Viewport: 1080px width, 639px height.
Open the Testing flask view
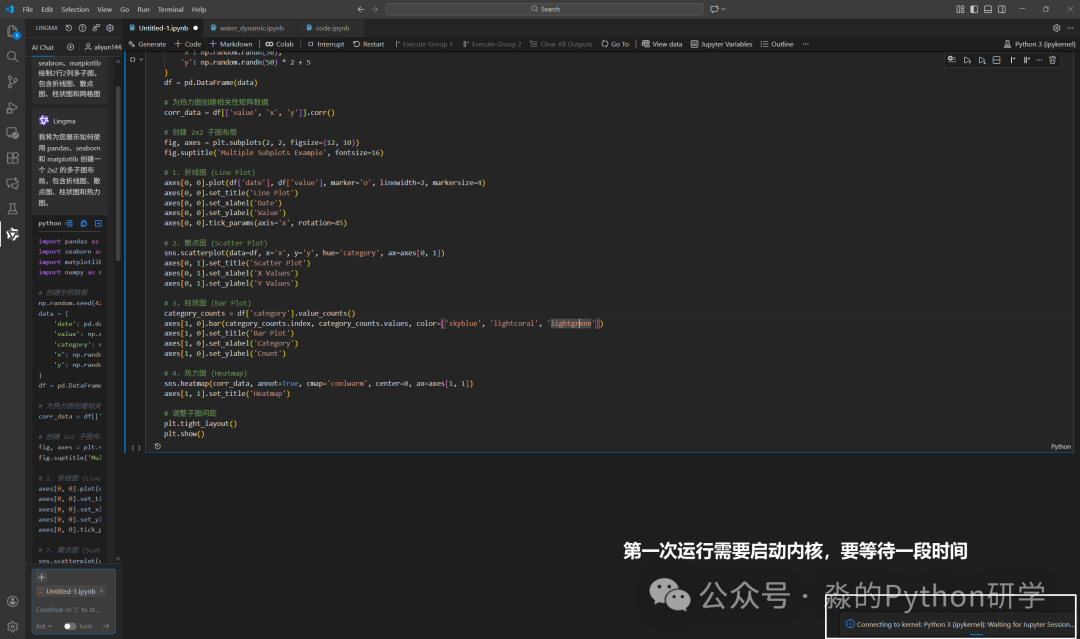pos(12,209)
